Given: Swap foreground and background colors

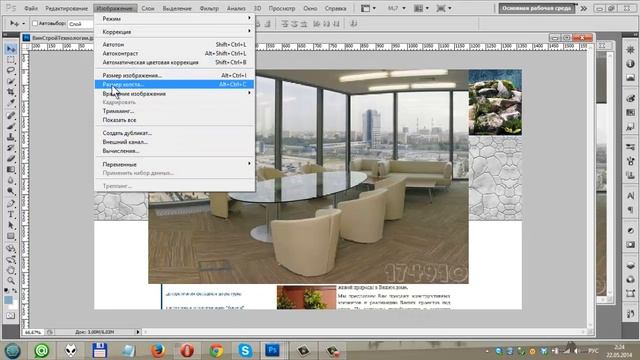Looking at the screenshot, I should click(x=15, y=290).
